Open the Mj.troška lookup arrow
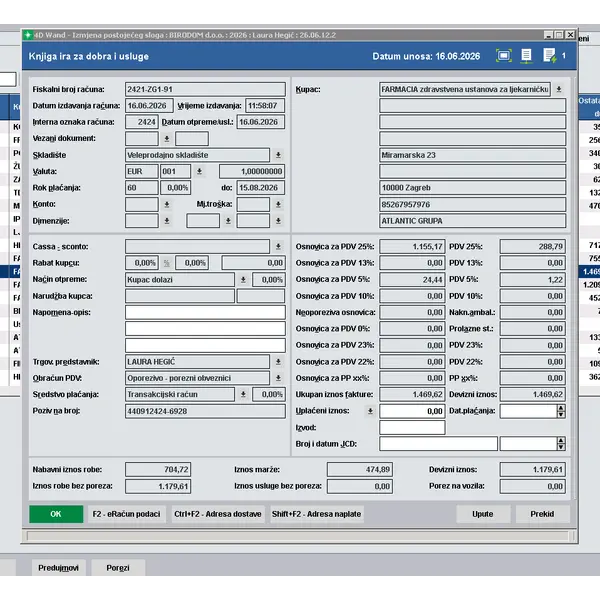Screen dimensions: 600x600 click(x=278, y=204)
